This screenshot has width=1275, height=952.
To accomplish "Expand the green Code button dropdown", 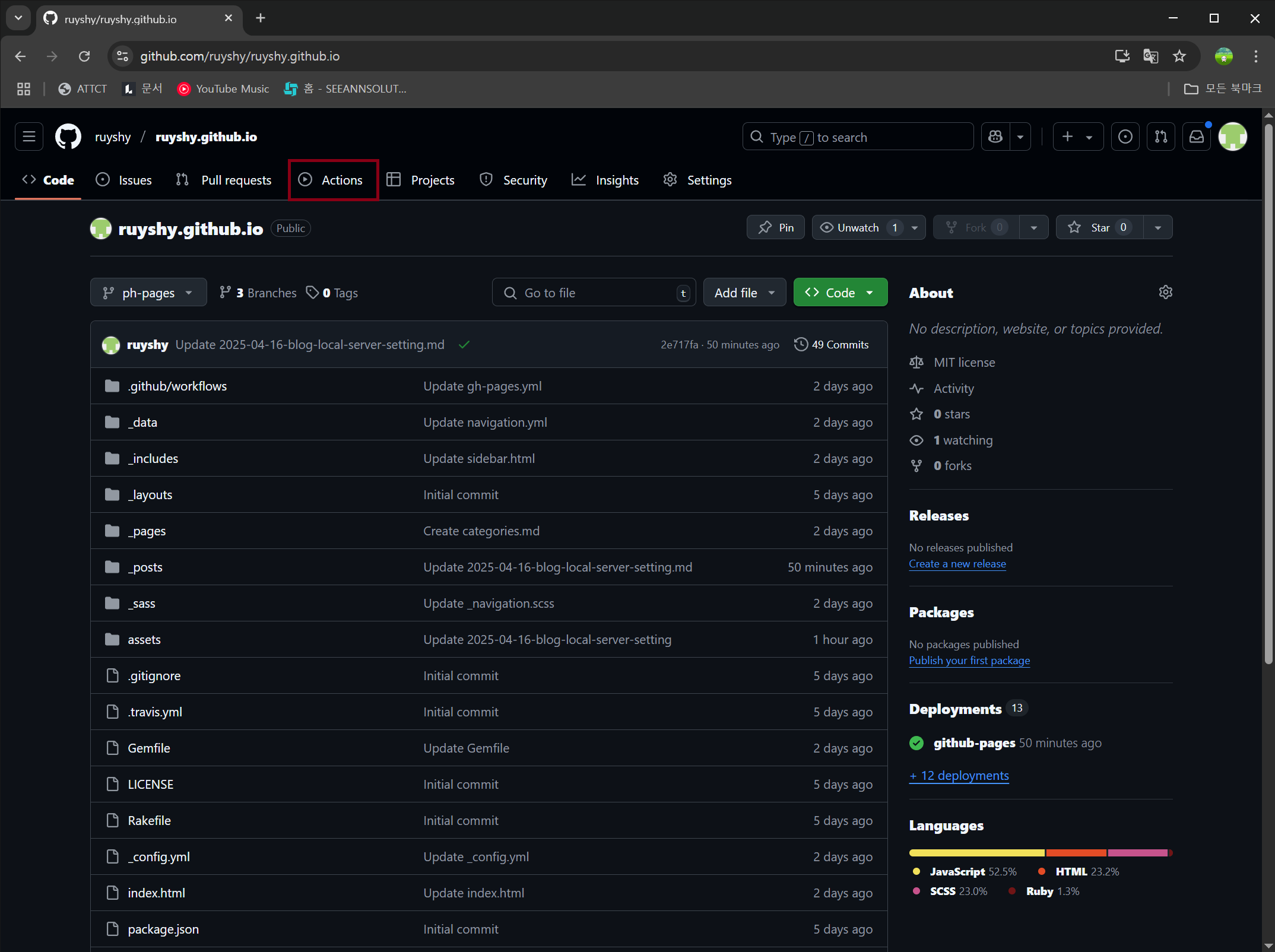I will point(869,292).
